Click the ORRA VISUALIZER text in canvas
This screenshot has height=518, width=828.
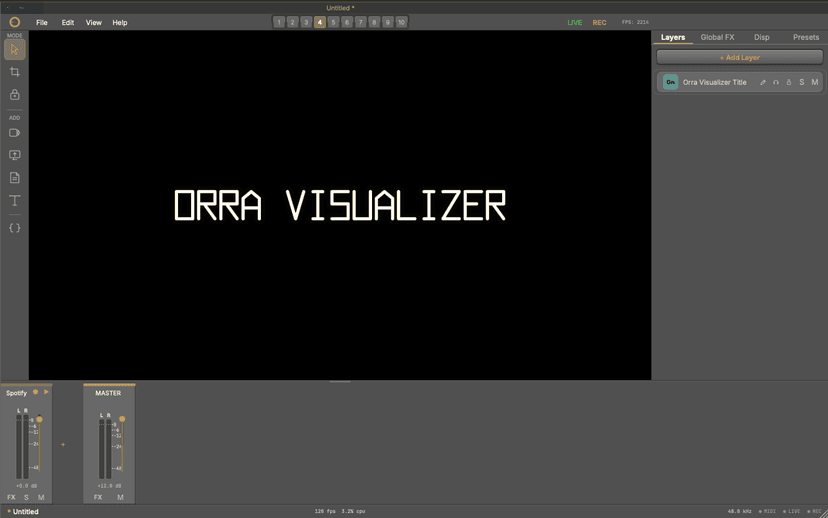point(340,205)
